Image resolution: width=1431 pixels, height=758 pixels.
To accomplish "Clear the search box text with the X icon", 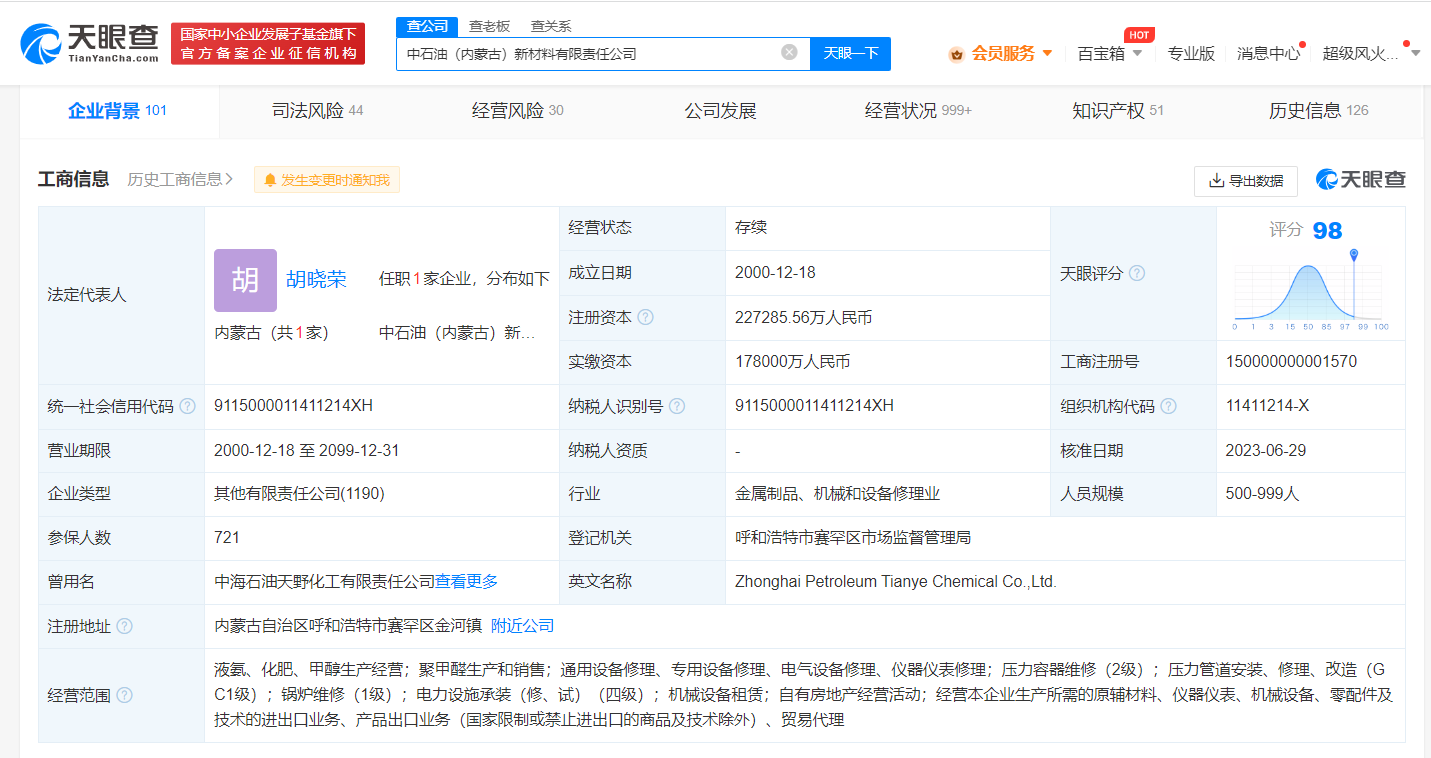I will (x=789, y=53).
